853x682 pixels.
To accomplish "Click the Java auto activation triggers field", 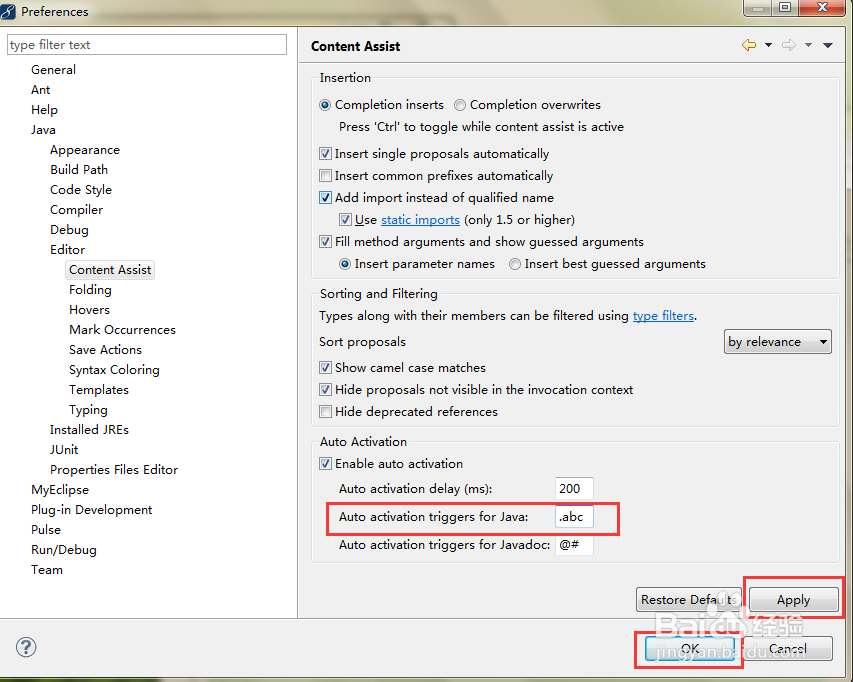I will point(574,517).
